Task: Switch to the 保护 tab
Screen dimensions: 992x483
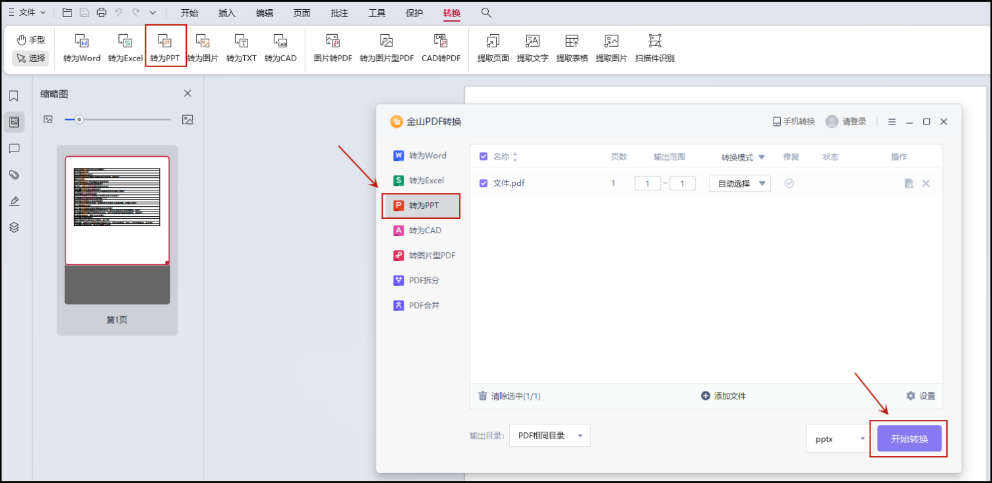Action: click(414, 13)
